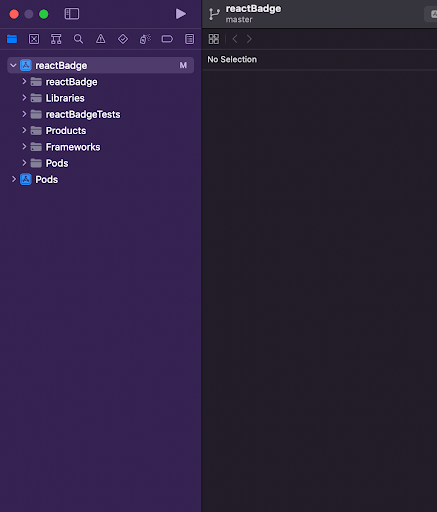
Task: Select the reactBadgeTests folder
Action: coord(83,114)
